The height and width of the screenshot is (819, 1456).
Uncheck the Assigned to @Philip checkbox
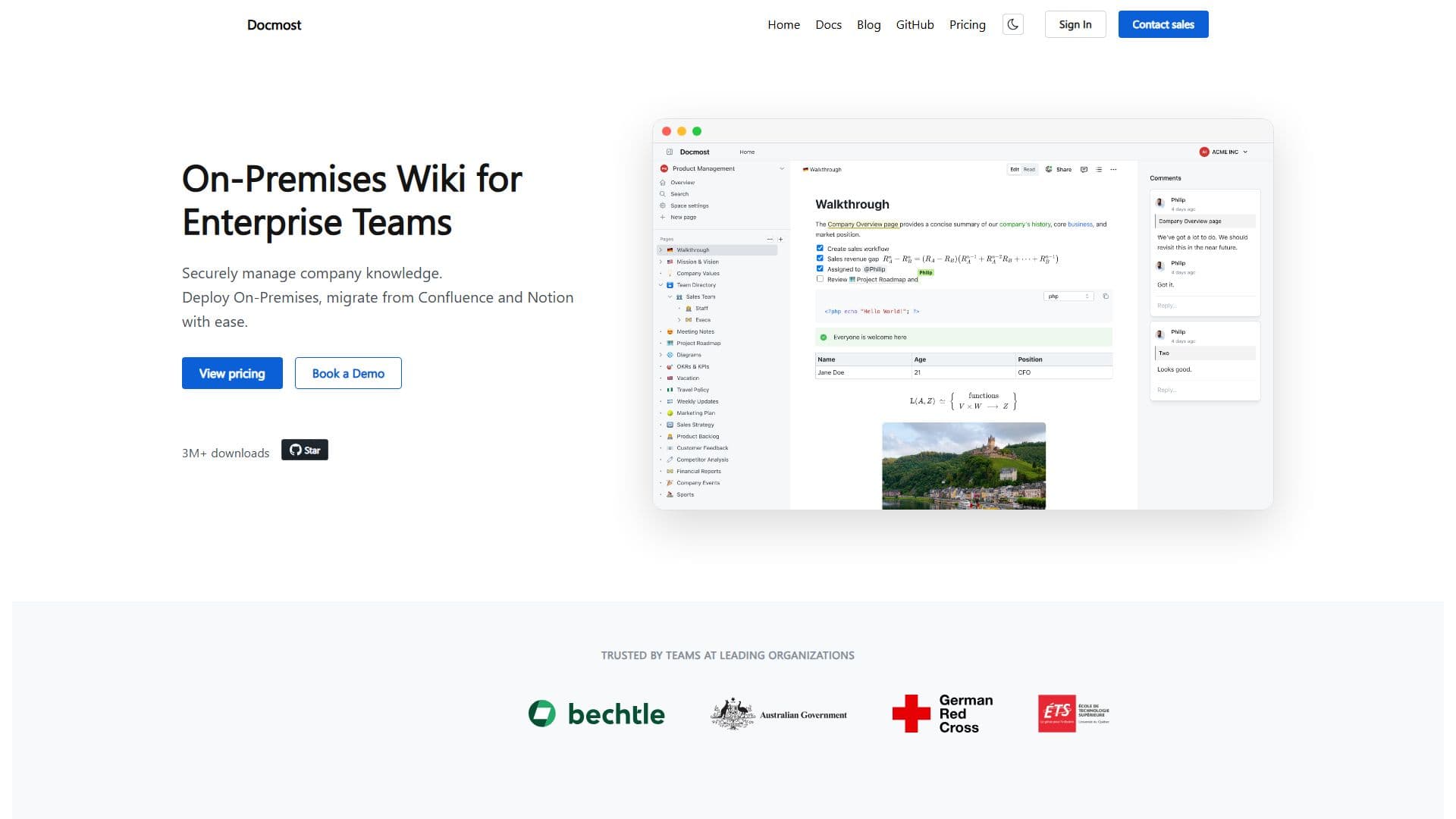(x=820, y=268)
